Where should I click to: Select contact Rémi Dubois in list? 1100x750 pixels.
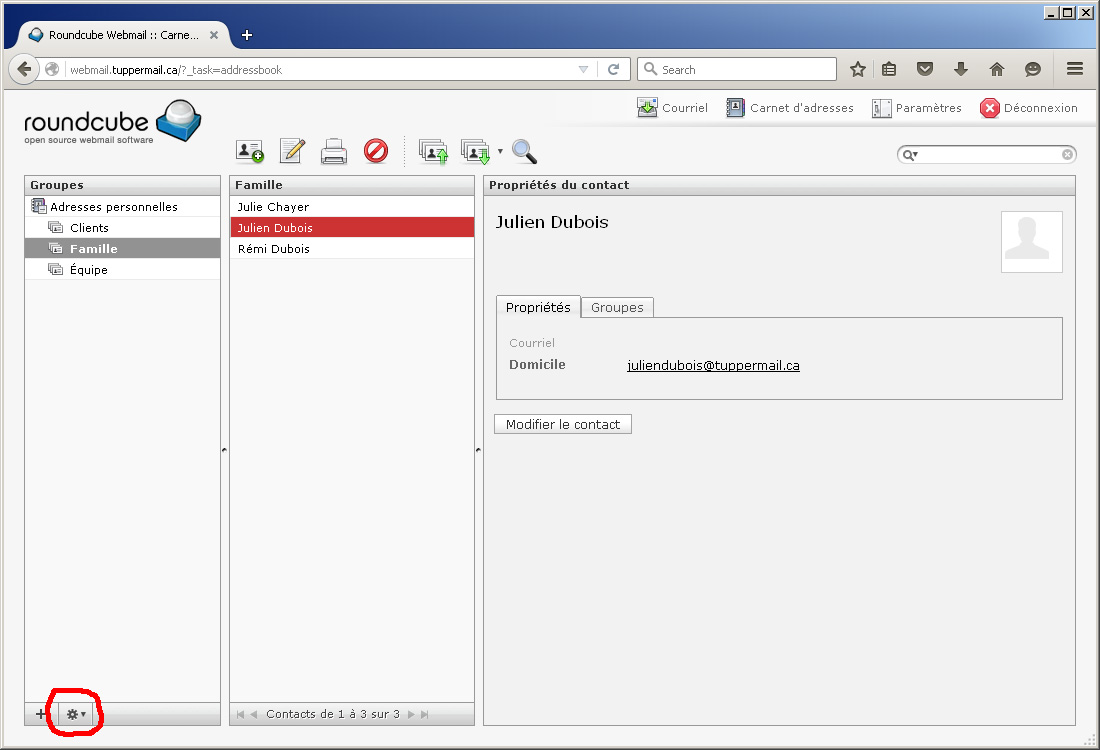(273, 249)
